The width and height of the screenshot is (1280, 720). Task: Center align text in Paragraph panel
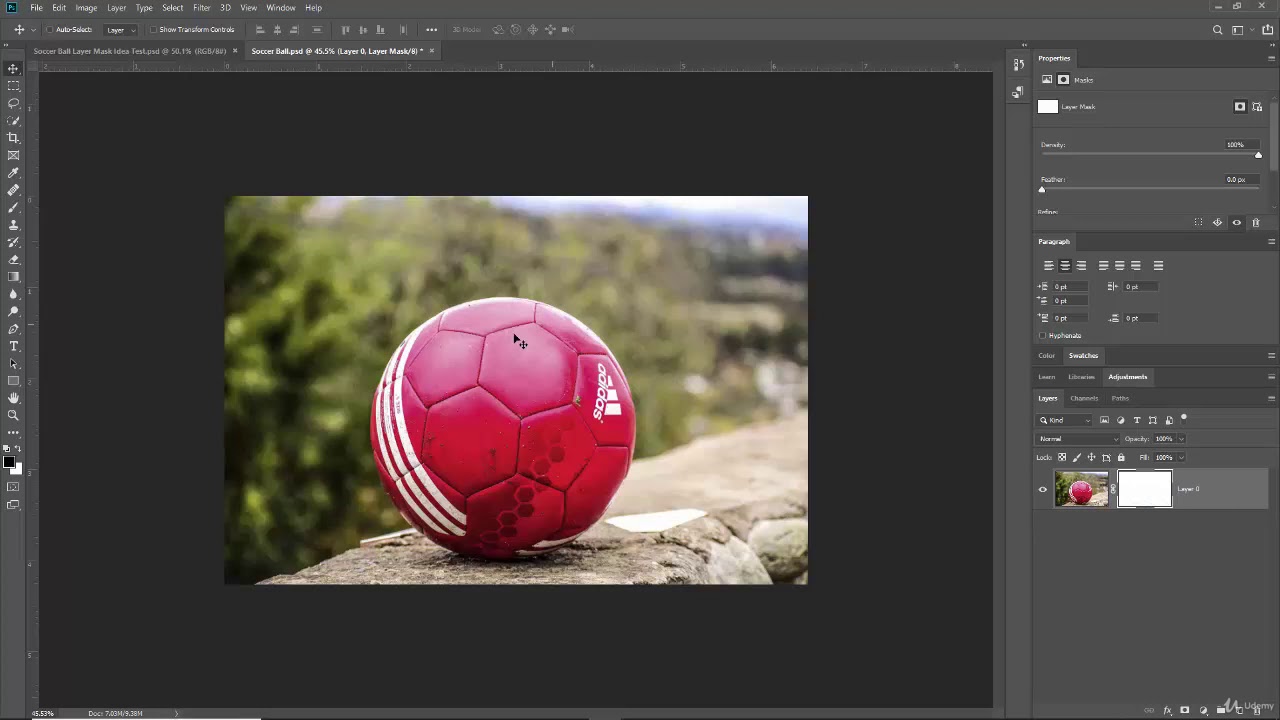click(1064, 266)
